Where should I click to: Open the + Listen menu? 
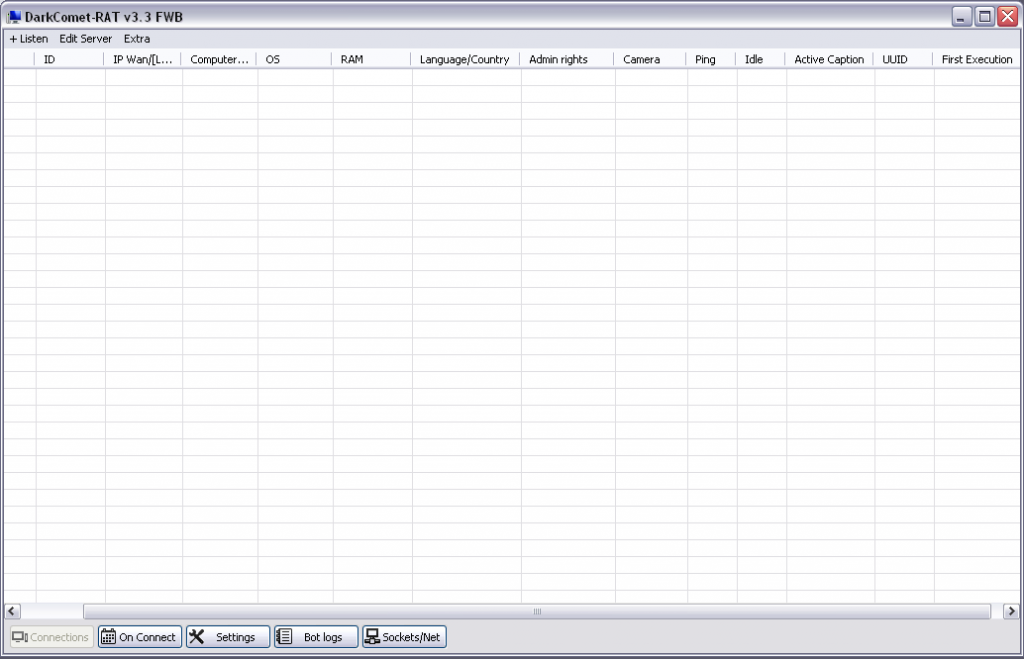(29, 39)
